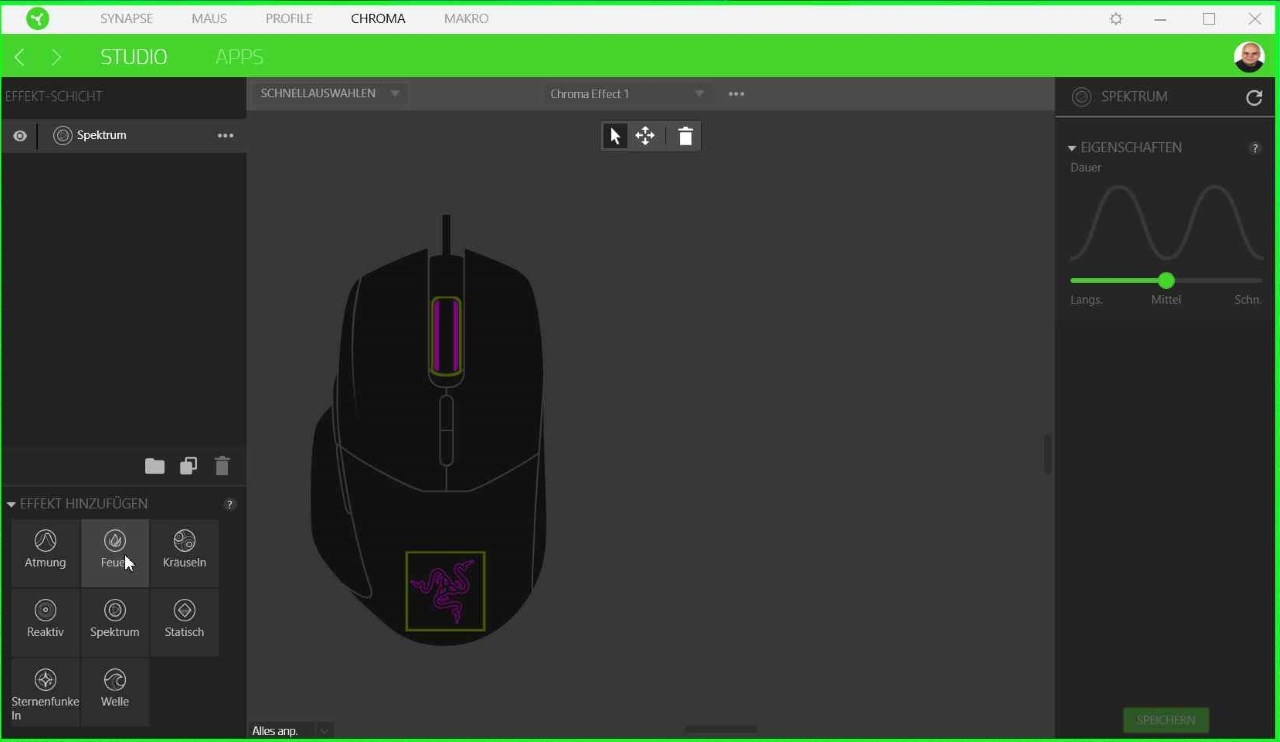Image resolution: width=1280 pixels, height=742 pixels.
Task: Open the SCHNELLAUSWAHLEN dropdown
Action: 330,93
